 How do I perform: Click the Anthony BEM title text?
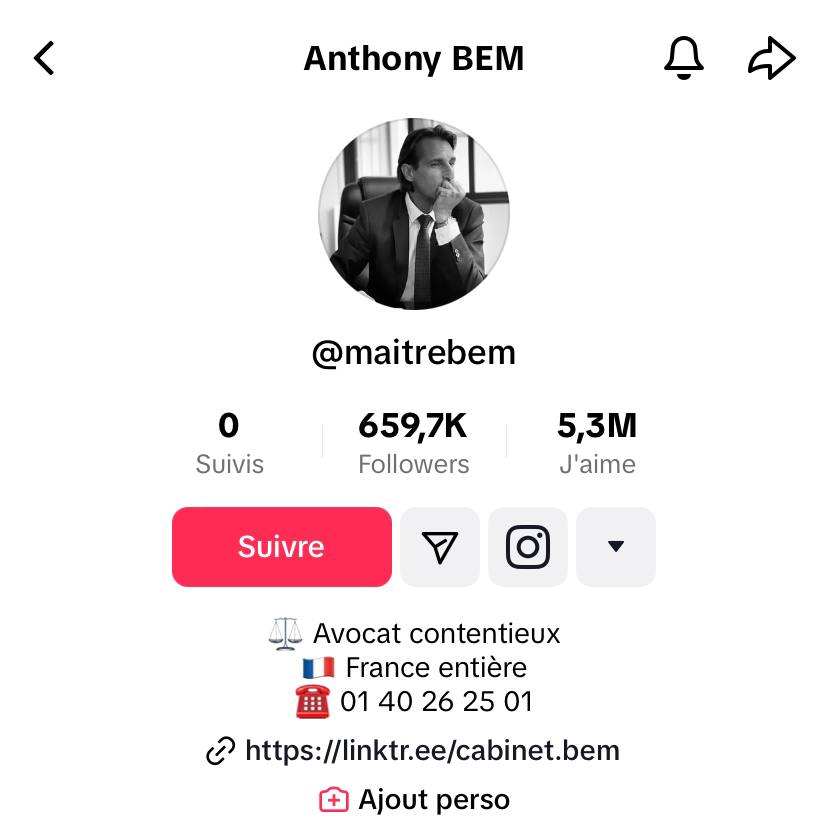[414, 58]
